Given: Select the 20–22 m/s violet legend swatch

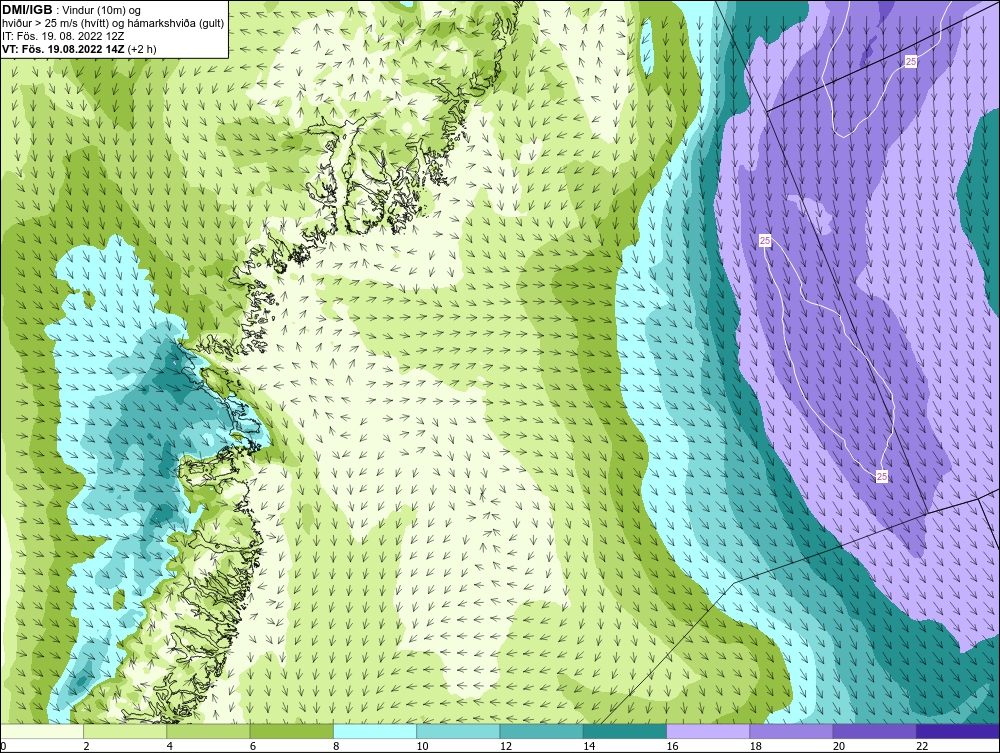Looking at the screenshot, I should click(875, 731).
